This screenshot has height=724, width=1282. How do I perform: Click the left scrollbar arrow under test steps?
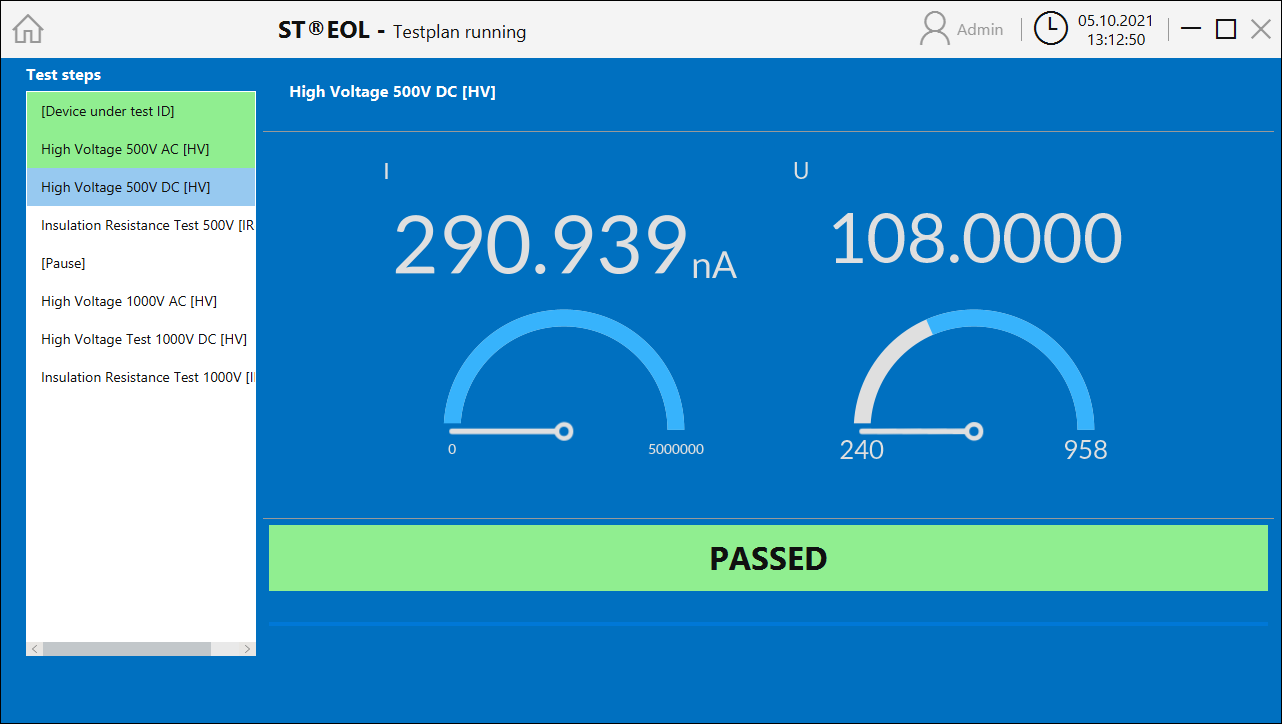click(34, 648)
